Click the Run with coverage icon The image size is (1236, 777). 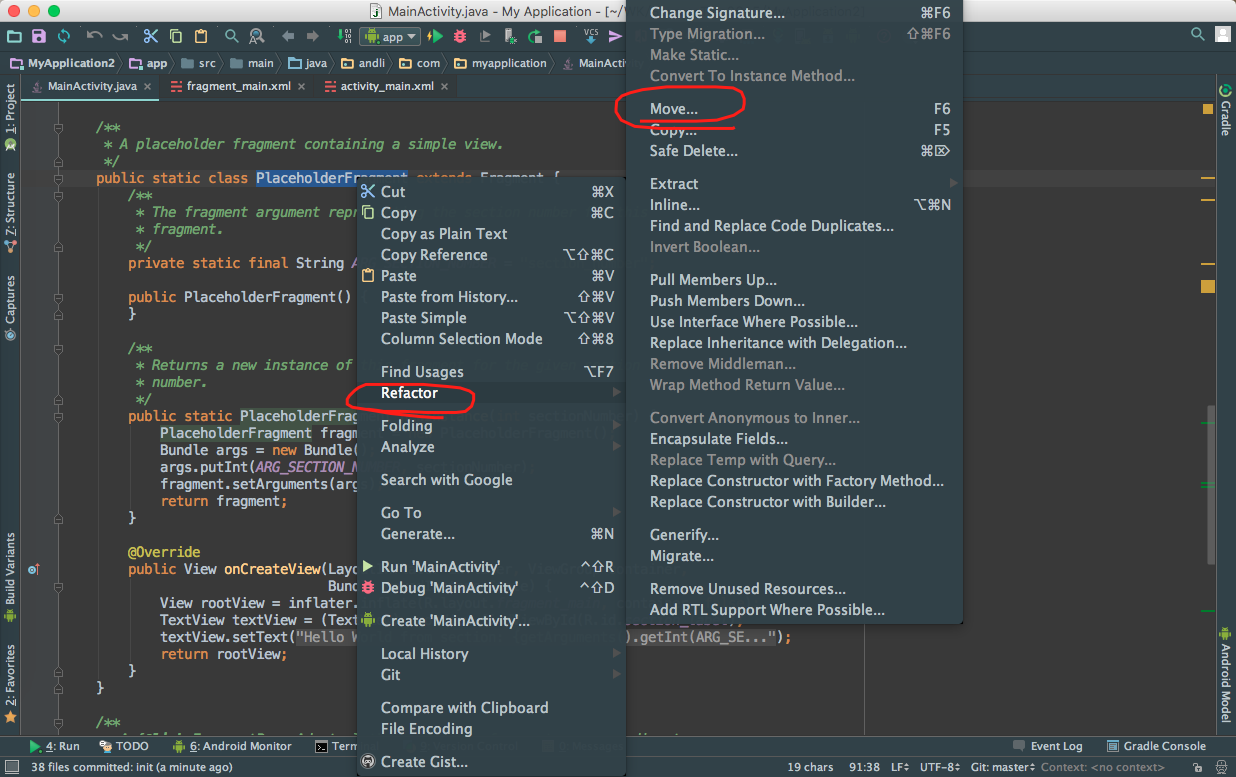[485, 36]
